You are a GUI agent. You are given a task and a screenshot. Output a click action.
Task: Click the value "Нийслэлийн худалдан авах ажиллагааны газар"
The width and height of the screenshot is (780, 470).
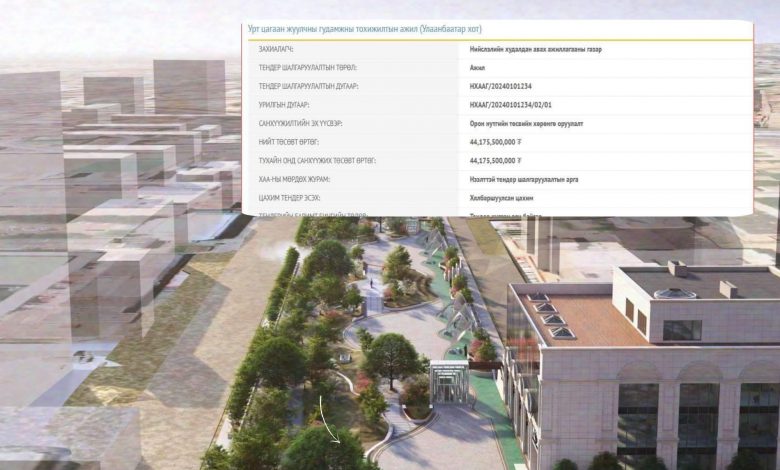536,49
